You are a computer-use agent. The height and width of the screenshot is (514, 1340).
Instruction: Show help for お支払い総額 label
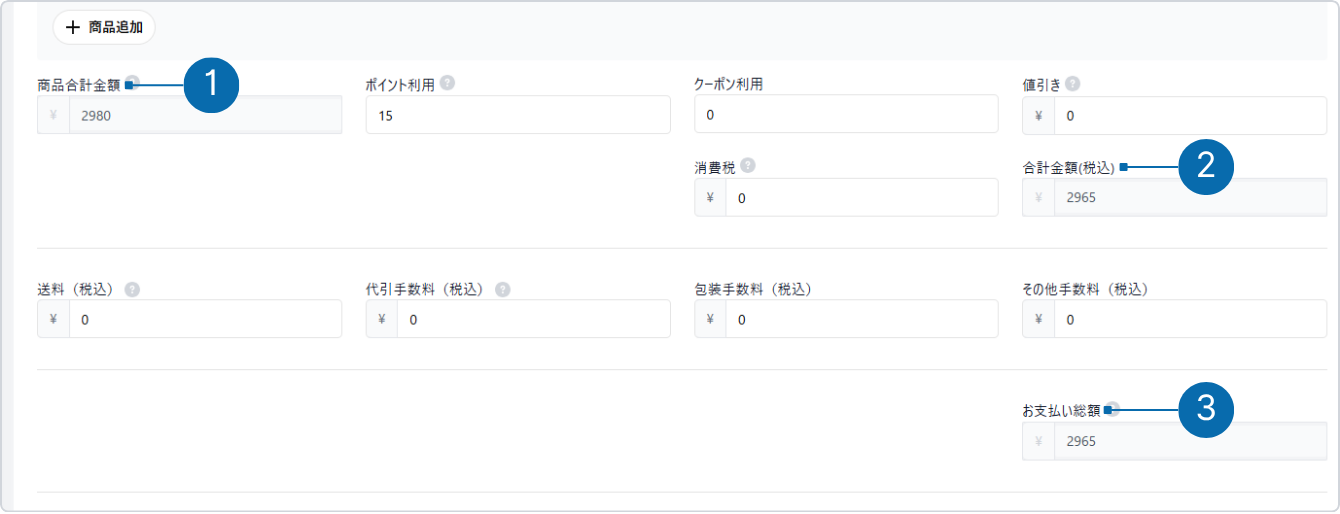(1113, 409)
